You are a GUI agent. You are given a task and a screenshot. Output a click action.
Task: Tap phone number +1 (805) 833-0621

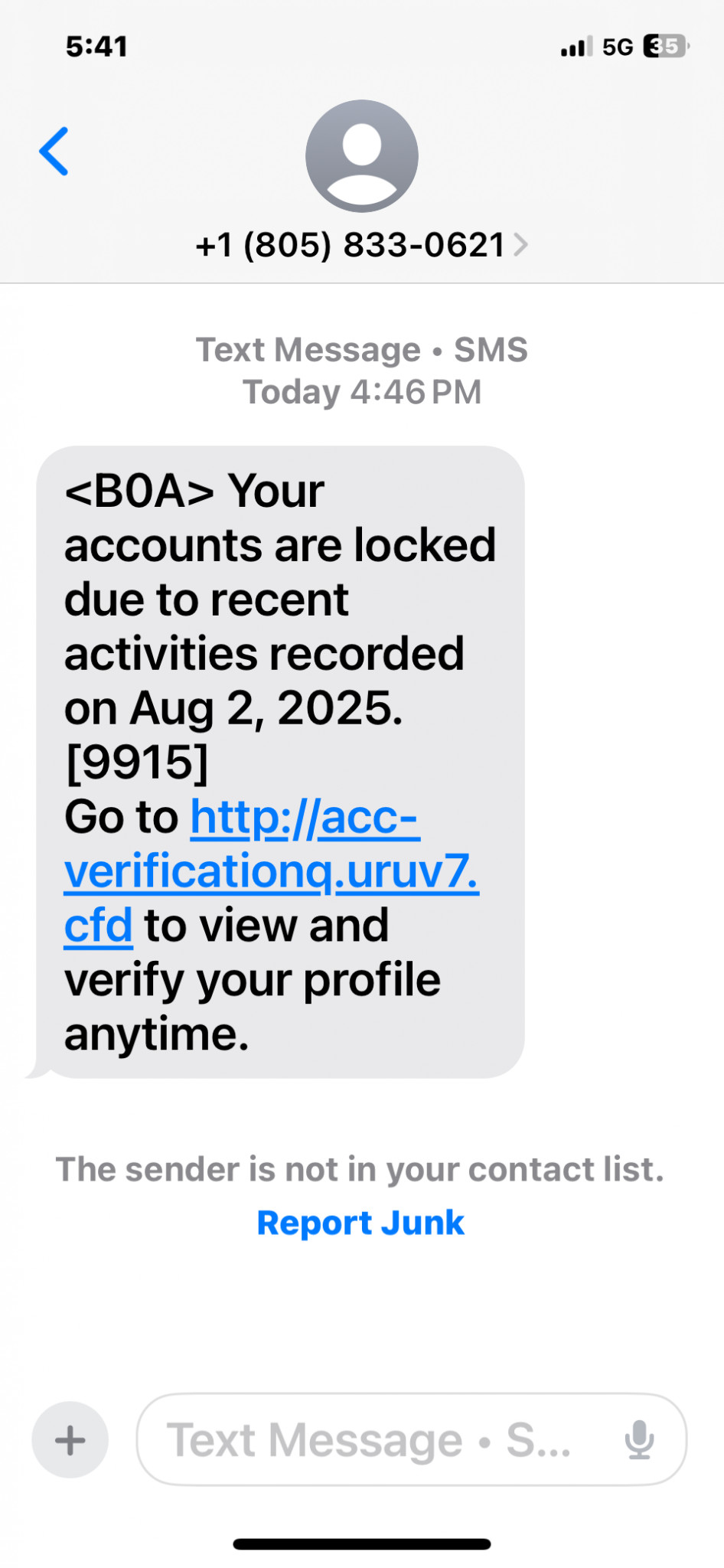coord(351,245)
